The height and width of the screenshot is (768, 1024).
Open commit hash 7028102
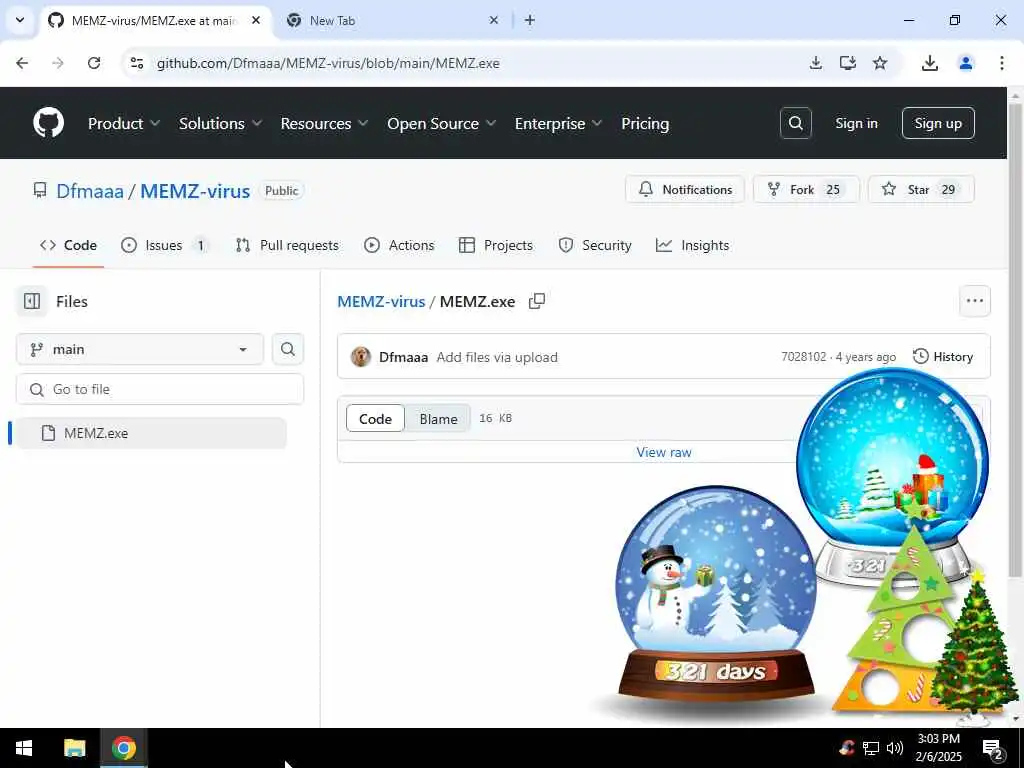tap(803, 357)
